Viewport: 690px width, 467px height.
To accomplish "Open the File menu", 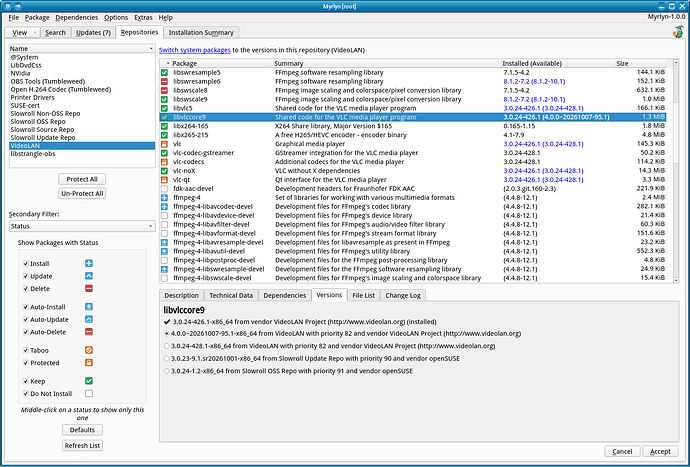I will pos(14,18).
